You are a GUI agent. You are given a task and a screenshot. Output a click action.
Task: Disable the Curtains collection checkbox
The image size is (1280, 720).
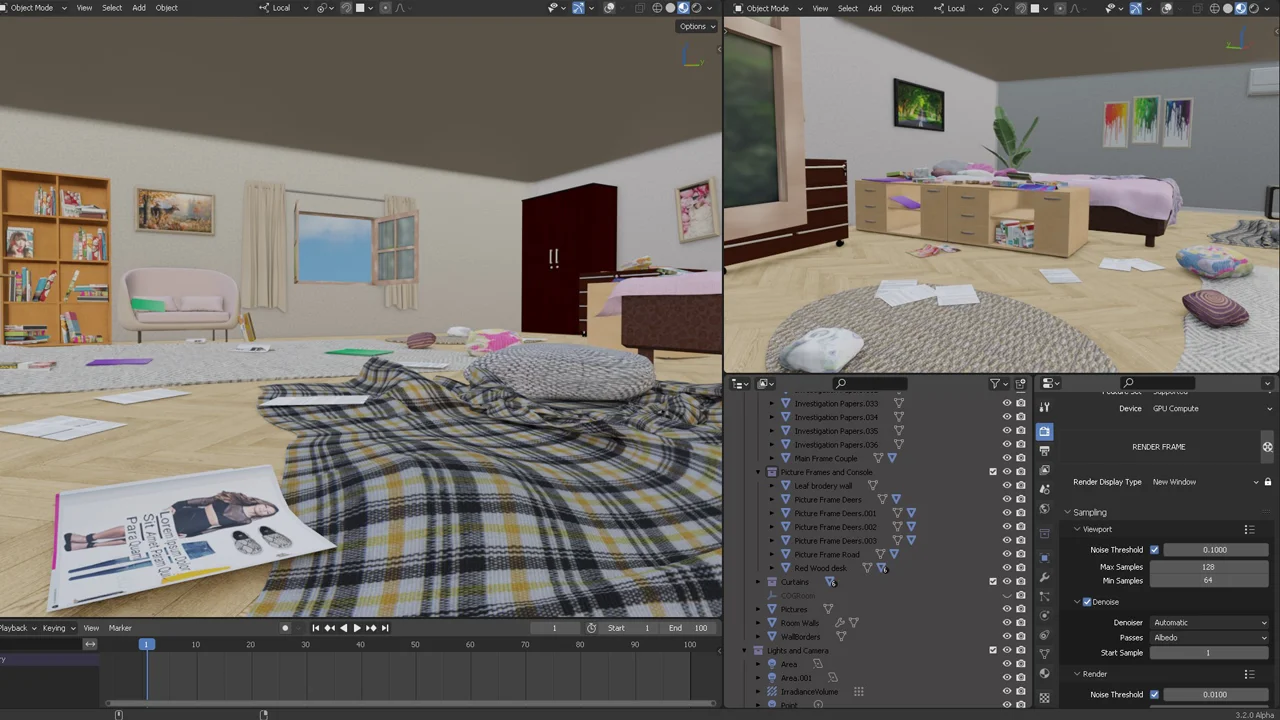click(x=992, y=581)
